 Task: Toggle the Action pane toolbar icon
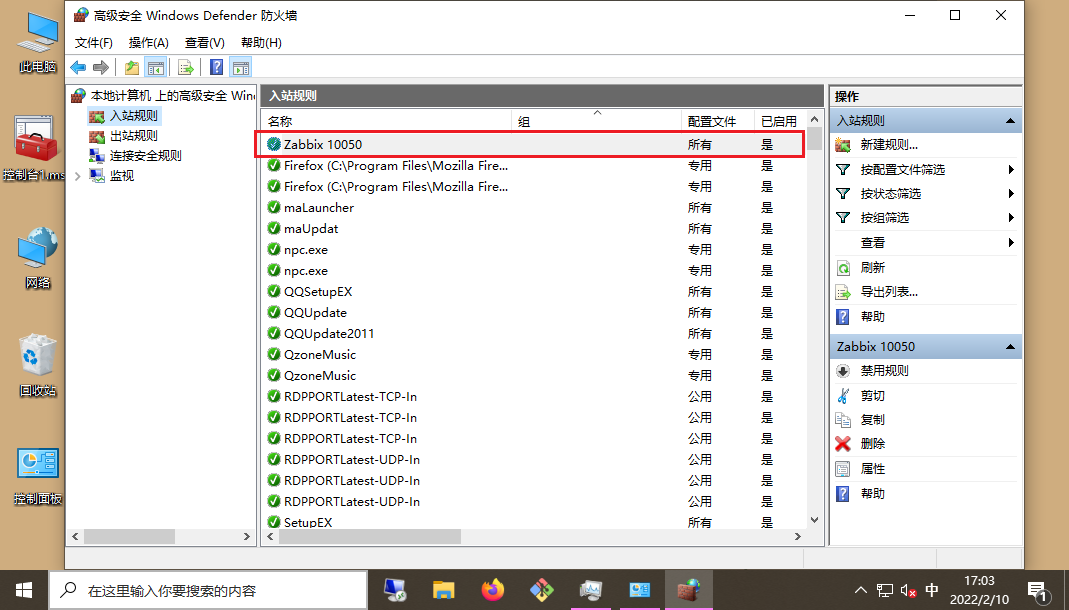click(x=241, y=67)
